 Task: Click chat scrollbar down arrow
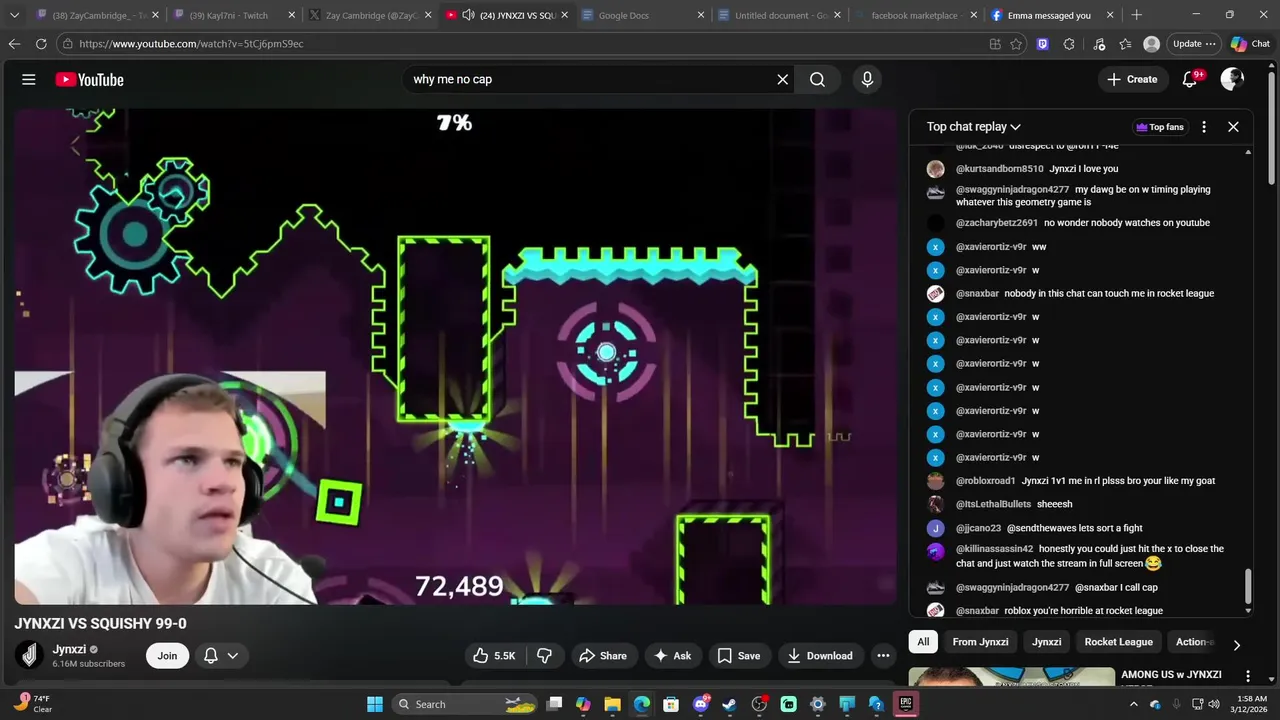[1248, 610]
